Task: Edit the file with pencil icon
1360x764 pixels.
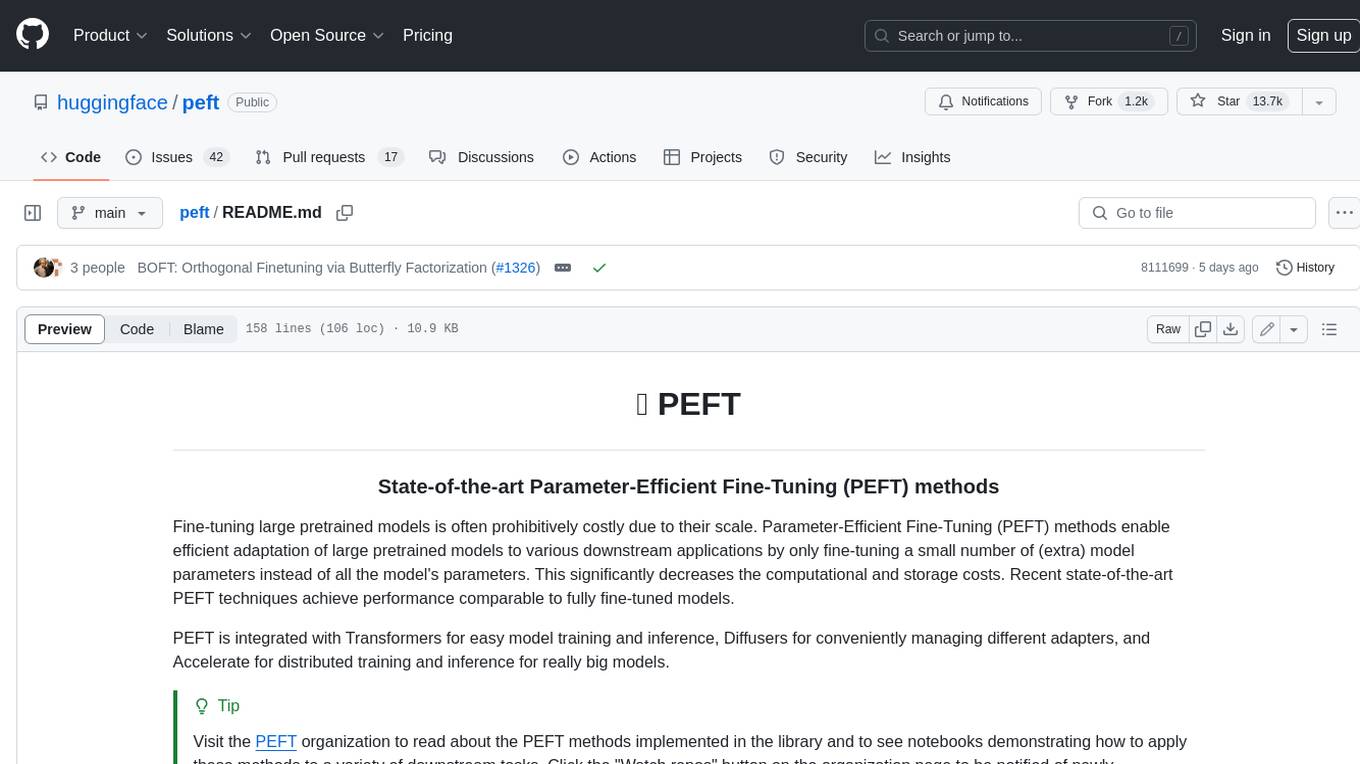Action: 1267,329
